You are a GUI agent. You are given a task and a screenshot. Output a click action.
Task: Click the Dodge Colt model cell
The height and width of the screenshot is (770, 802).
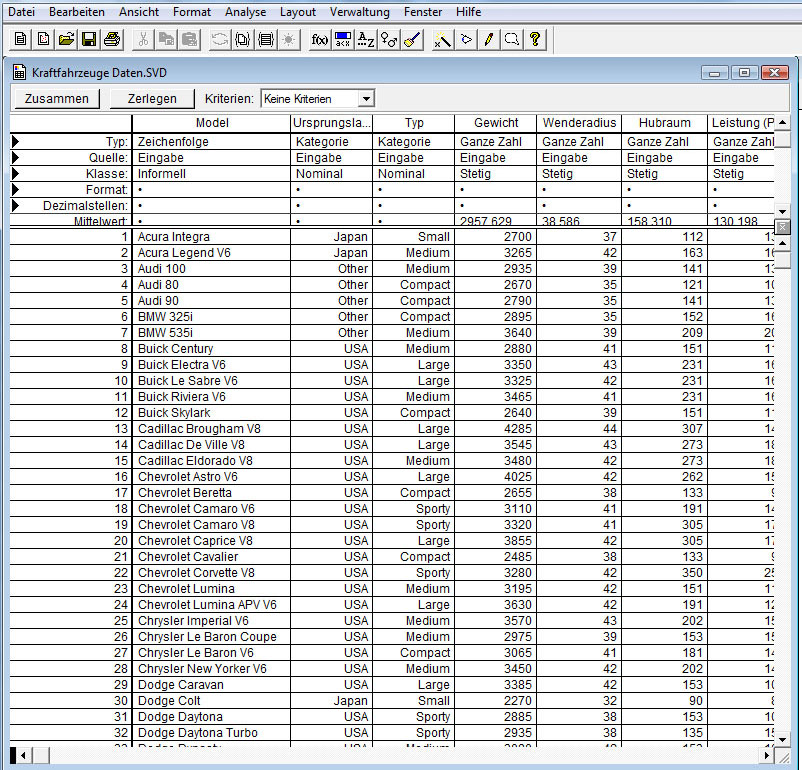(x=212, y=700)
